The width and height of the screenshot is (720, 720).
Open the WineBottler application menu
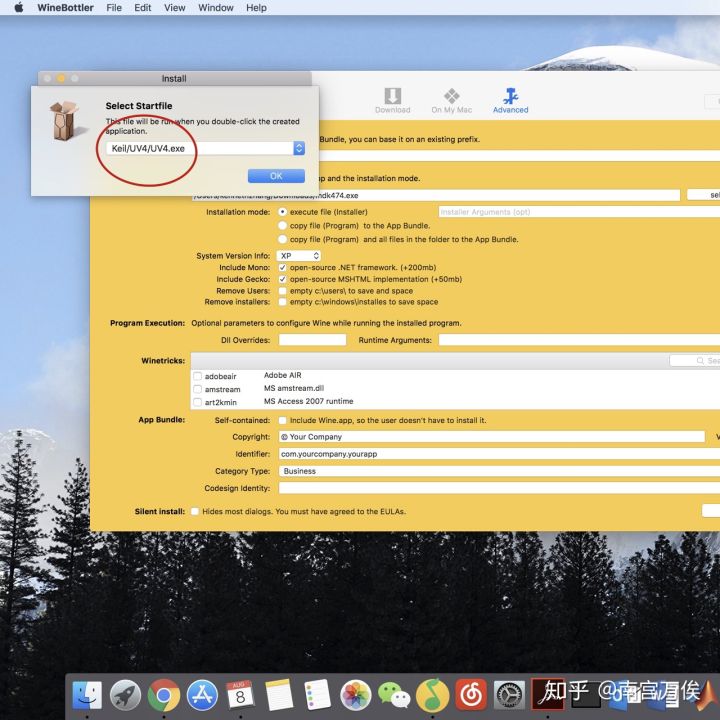[65, 7]
